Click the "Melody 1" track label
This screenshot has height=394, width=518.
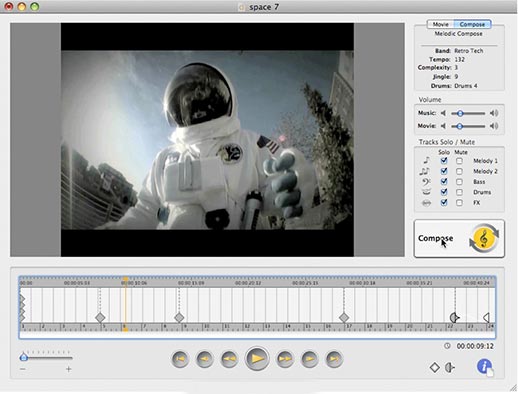coord(485,161)
